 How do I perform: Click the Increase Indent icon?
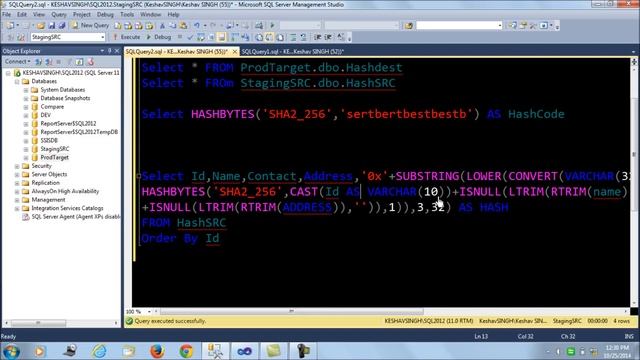[328, 37]
